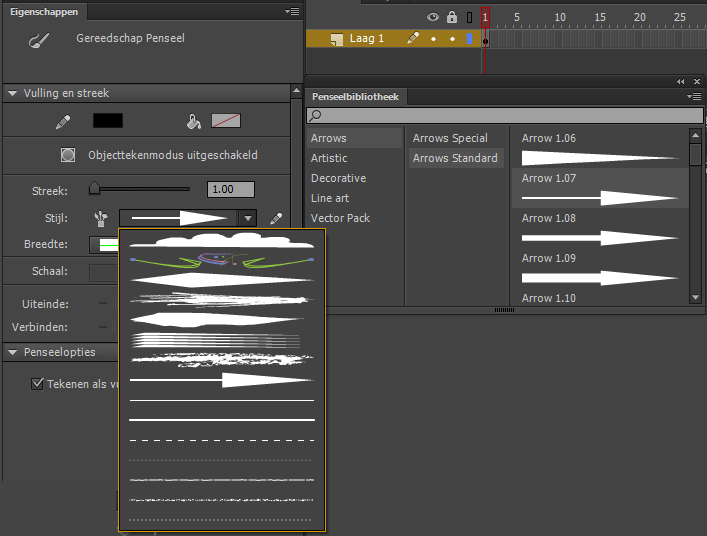The height and width of the screenshot is (536, 707).
Task: Click the Penseelbibliotheek search field
Action: (x=505, y=115)
